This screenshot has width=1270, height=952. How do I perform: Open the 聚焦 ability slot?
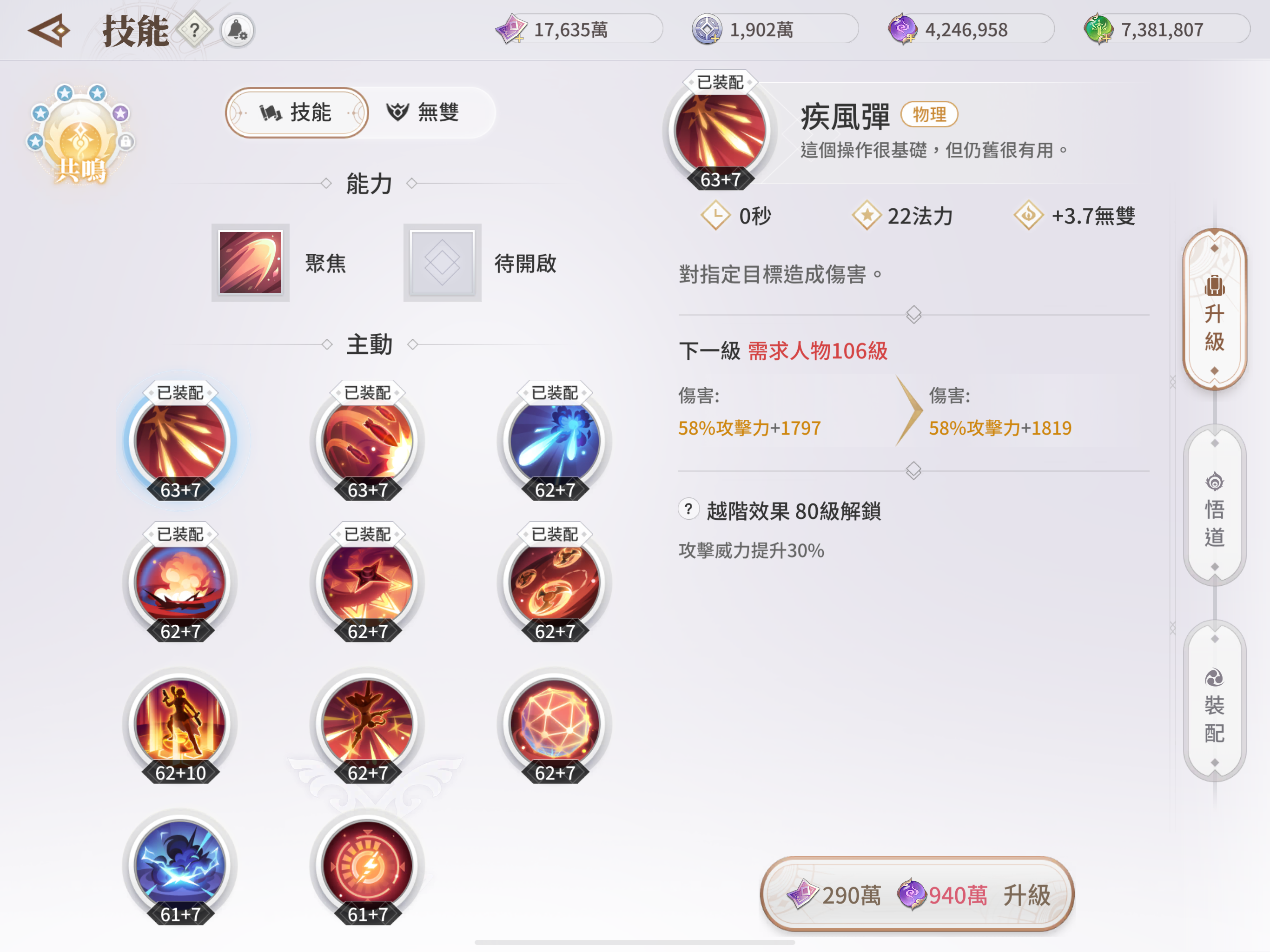pyautogui.click(x=250, y=262)
